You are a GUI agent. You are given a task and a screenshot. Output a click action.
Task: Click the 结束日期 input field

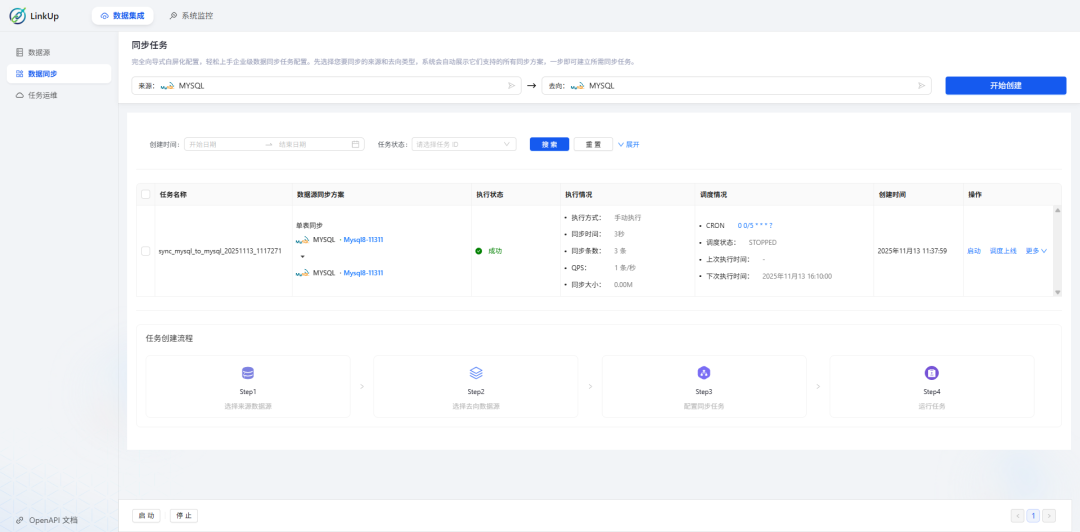point(312,145)
